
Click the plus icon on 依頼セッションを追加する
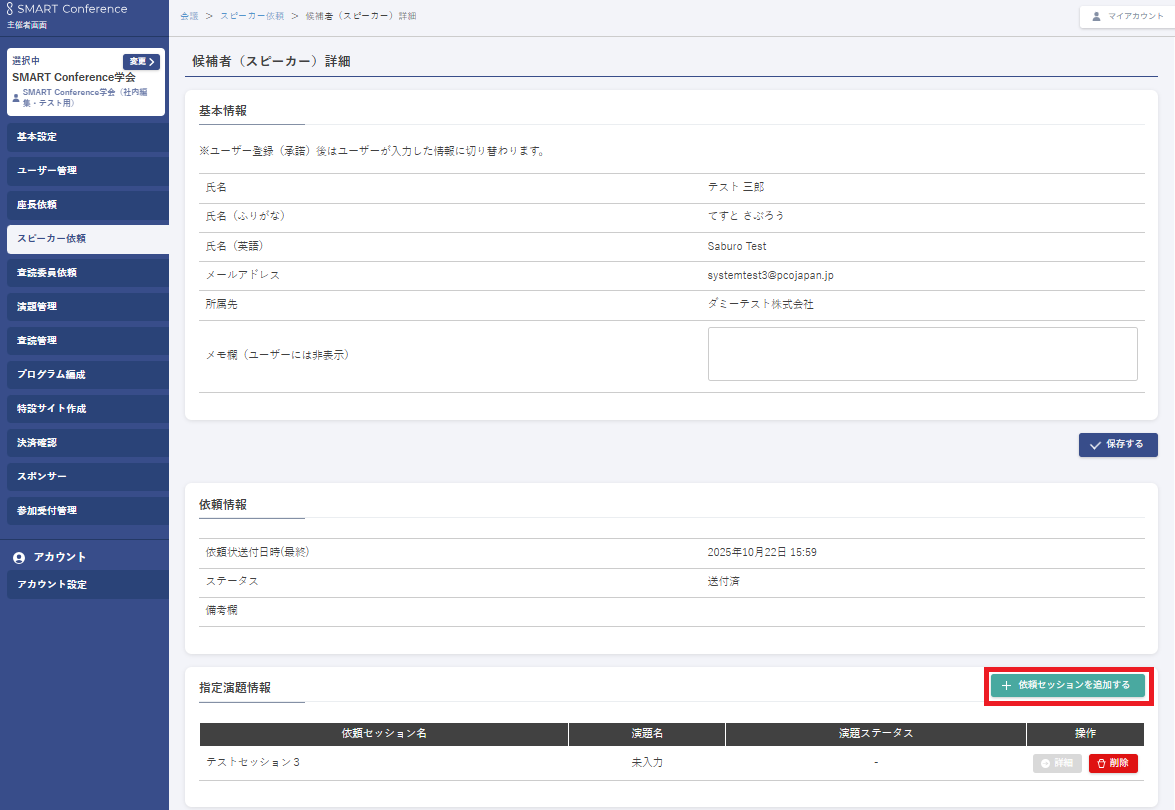coord(1006,686)
